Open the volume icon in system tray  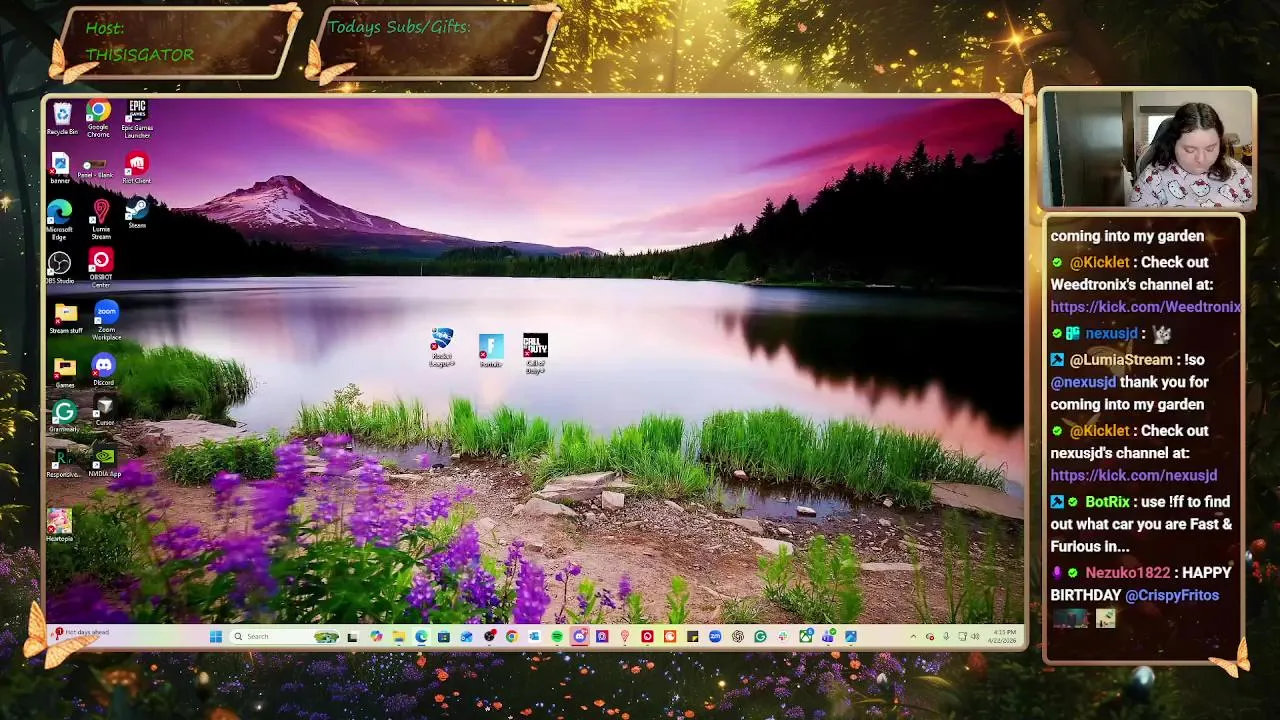(975, 636)
